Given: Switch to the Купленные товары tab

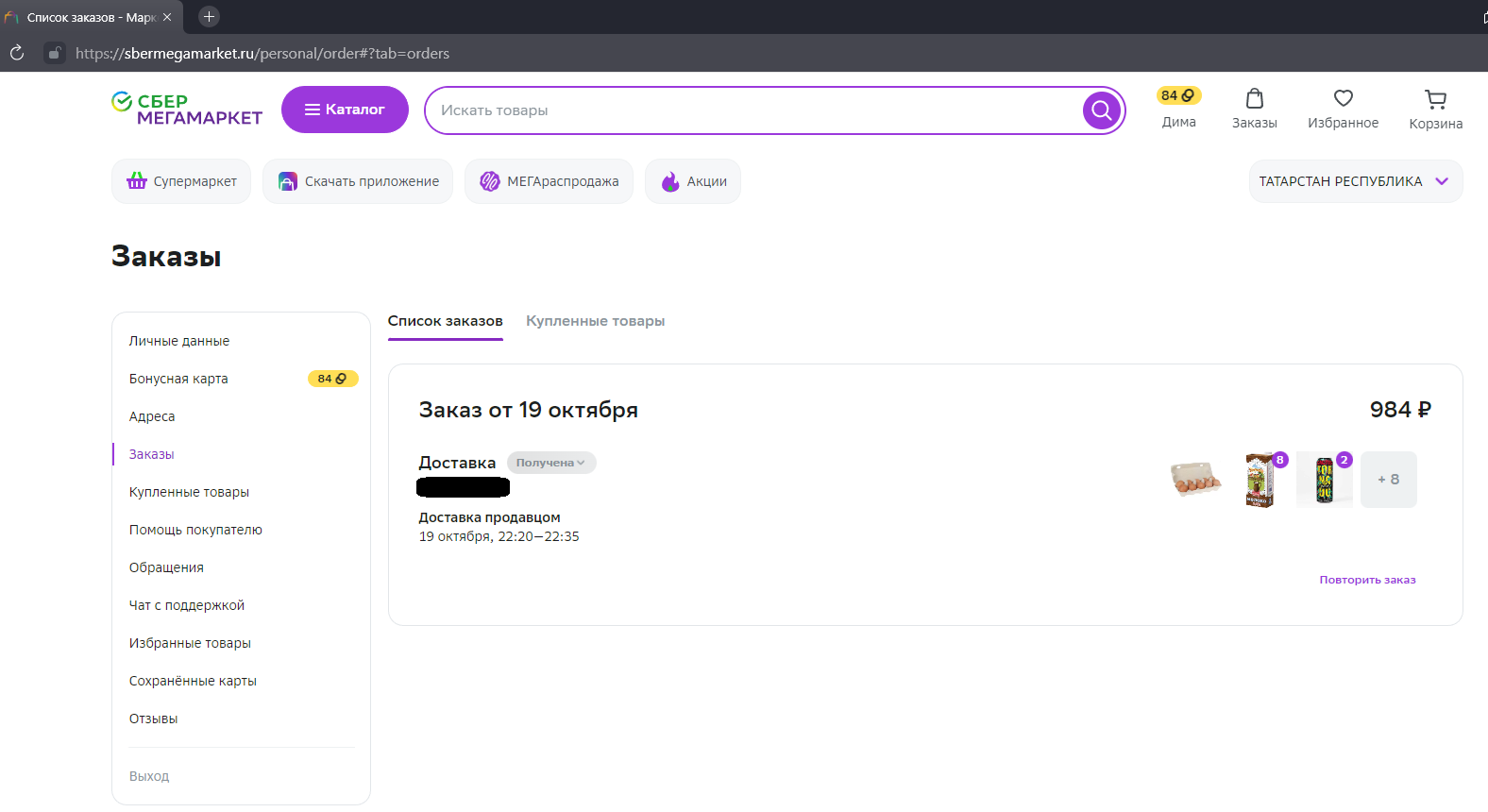Looking at the screenshot, I should 596,321.
